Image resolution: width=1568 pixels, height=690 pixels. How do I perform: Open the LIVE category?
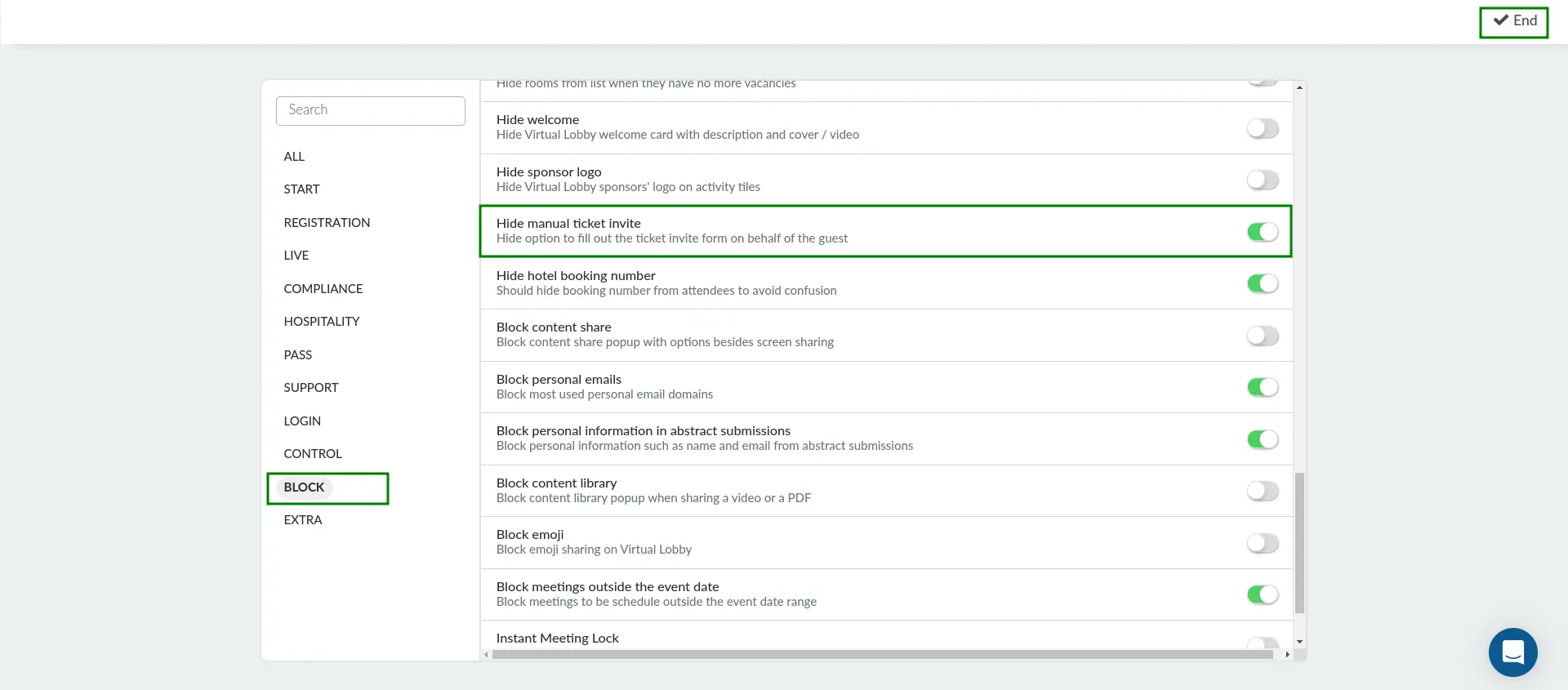point(296,256)
